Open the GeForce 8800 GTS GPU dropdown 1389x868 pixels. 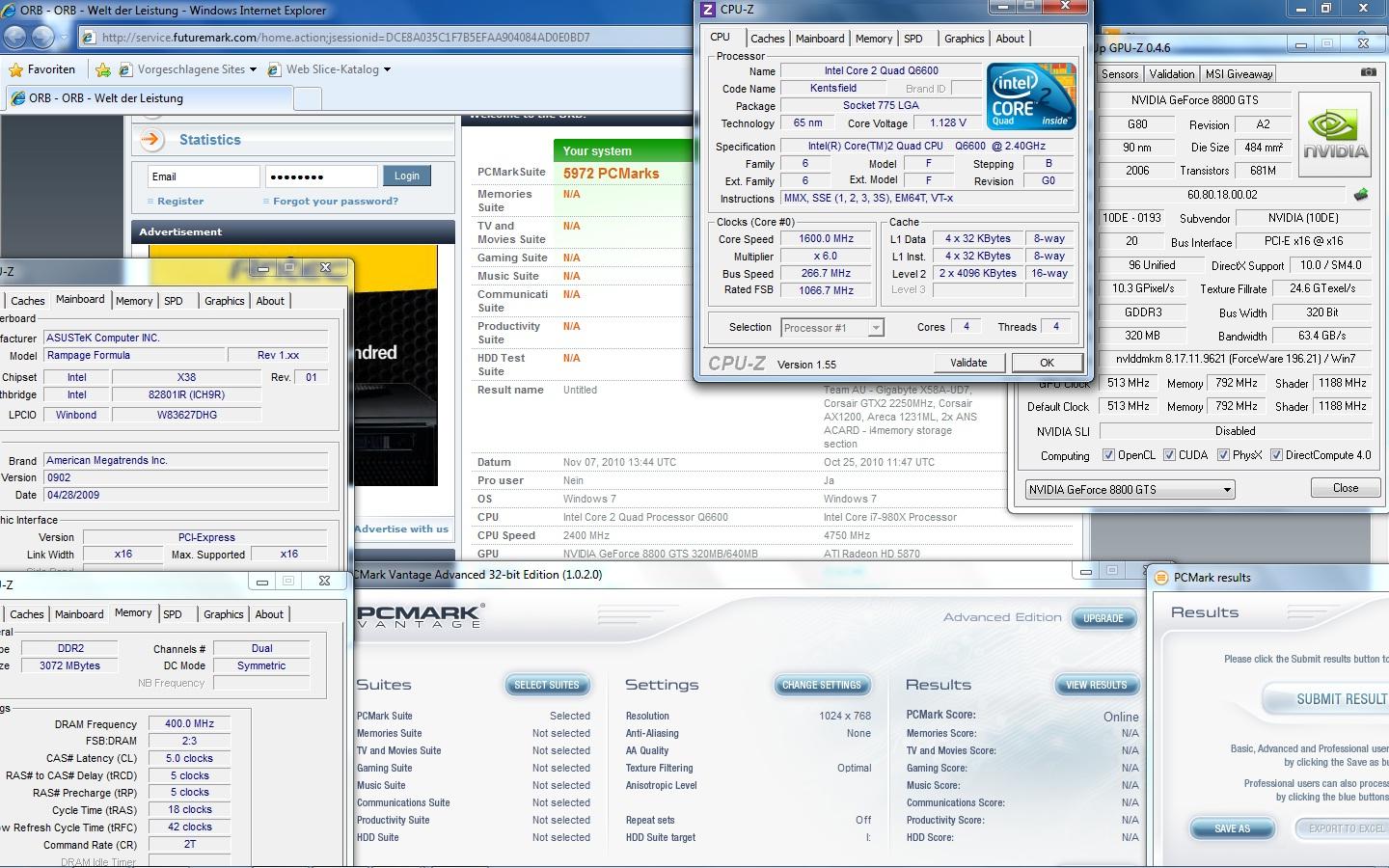tap(1130, 490)
